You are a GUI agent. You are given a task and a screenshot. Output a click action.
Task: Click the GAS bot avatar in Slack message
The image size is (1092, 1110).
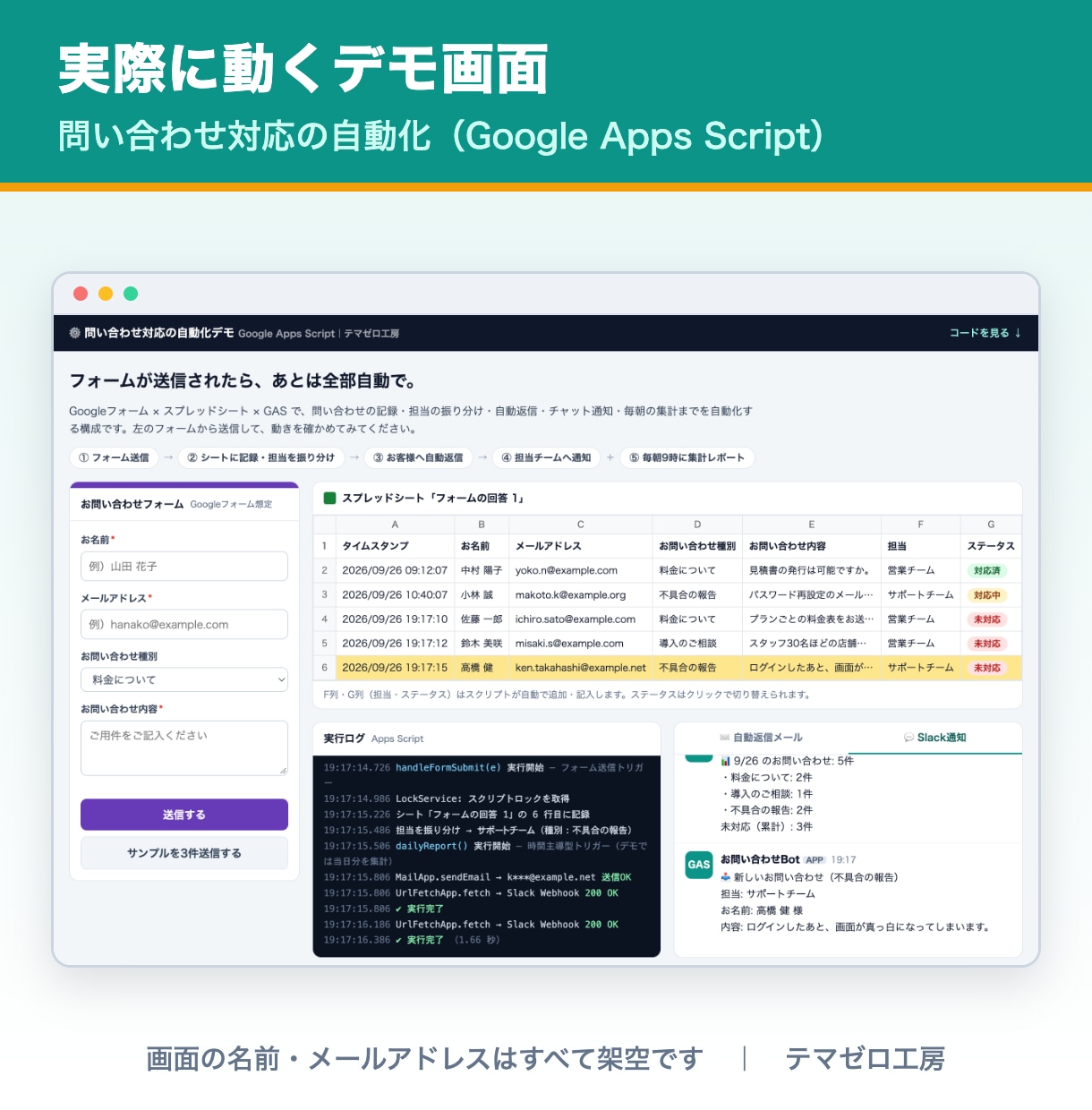(x=699, y=865)
